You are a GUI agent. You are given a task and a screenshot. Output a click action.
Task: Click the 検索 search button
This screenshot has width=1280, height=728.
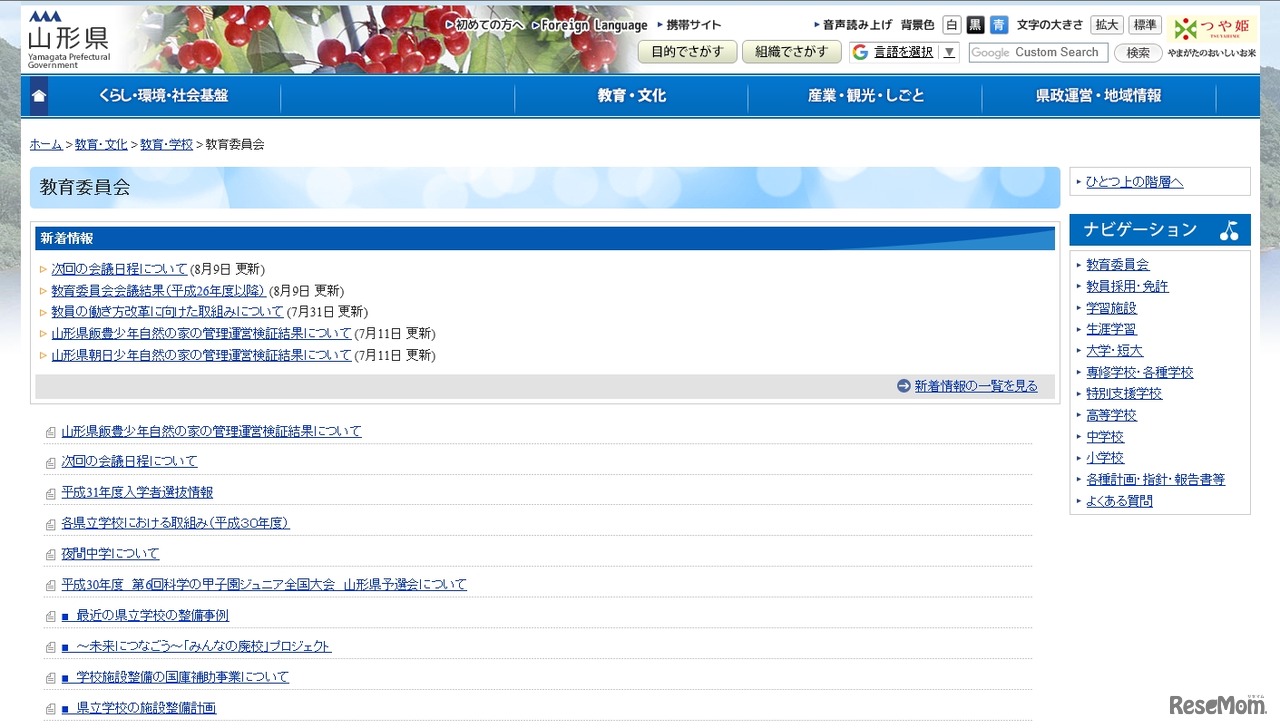[x=1138, y=52]
